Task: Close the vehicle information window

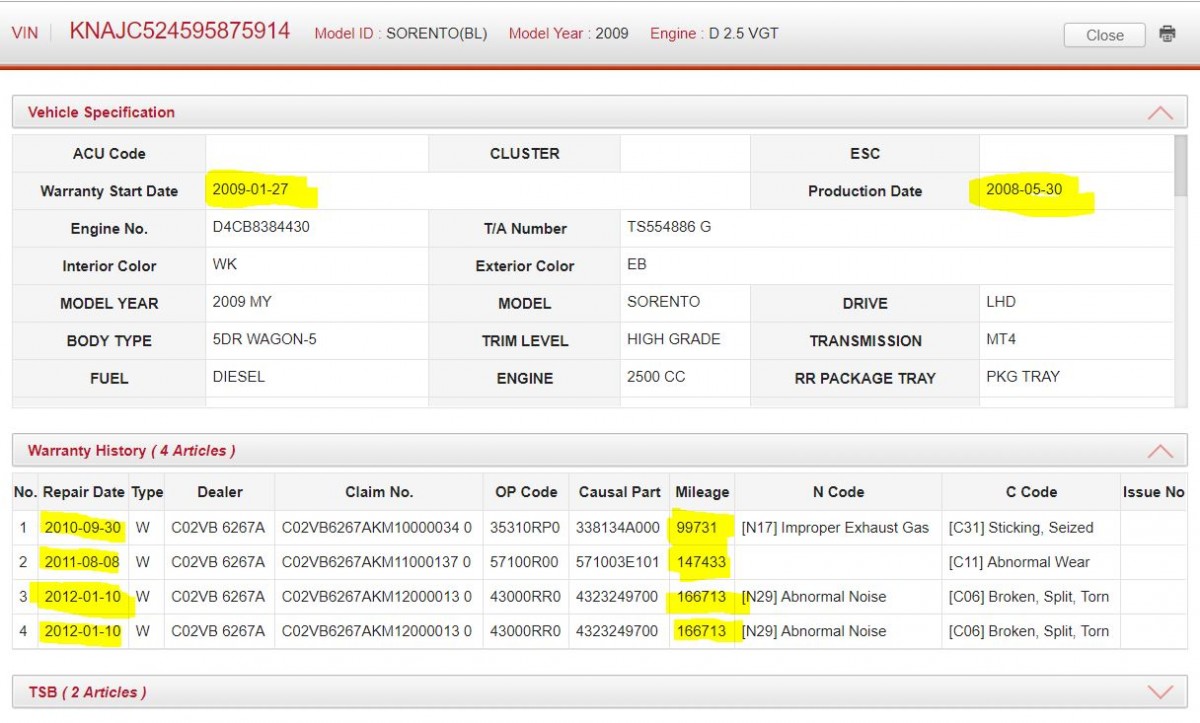Action: point(1104,35)
